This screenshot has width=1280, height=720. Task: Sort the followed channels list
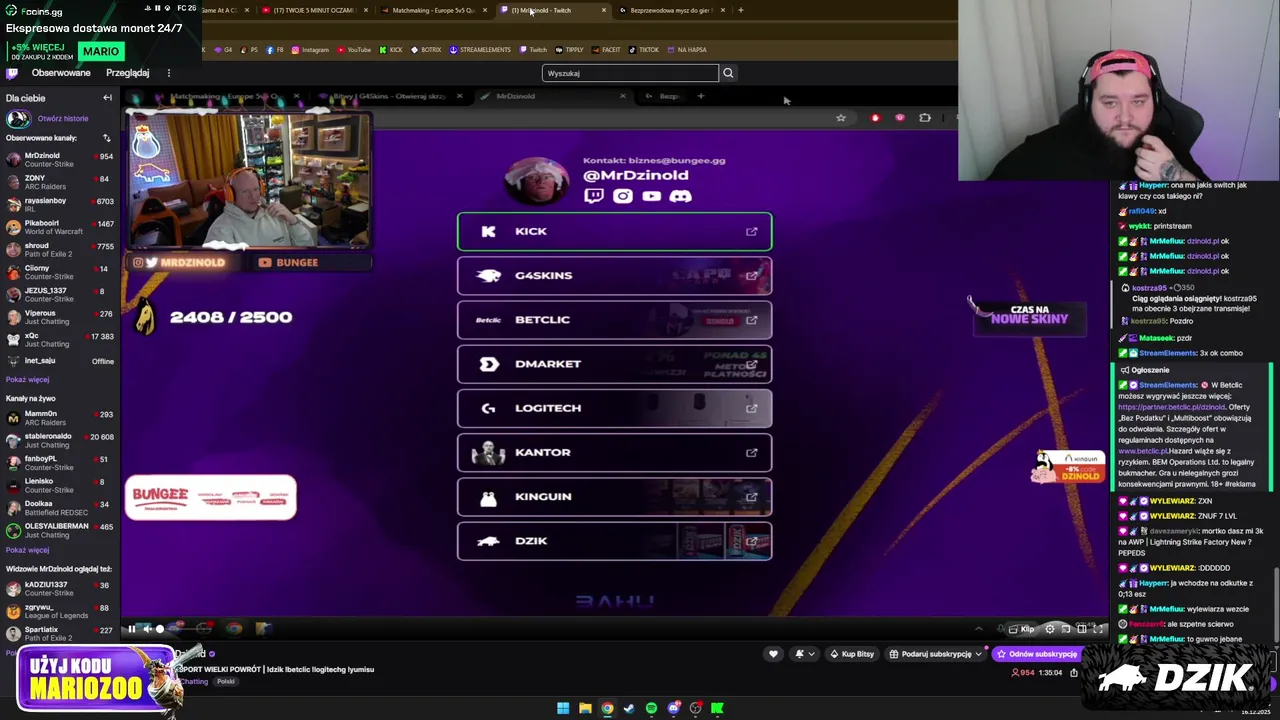coord(107,138)
